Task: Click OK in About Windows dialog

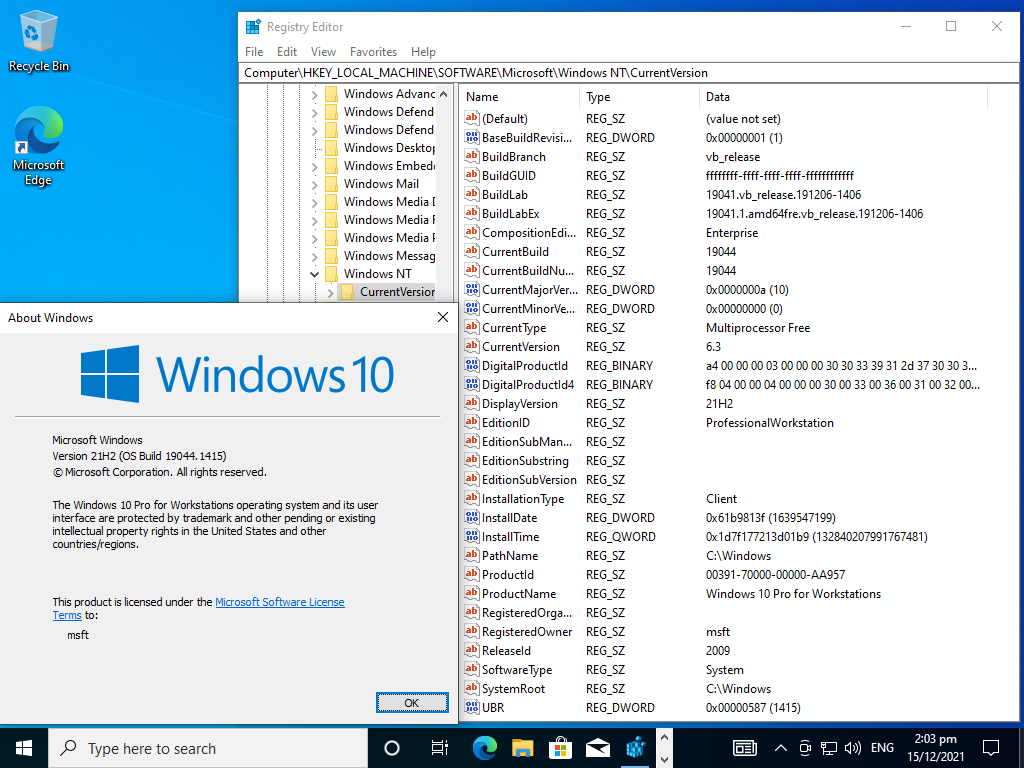Action: click(x=412, y=703)
